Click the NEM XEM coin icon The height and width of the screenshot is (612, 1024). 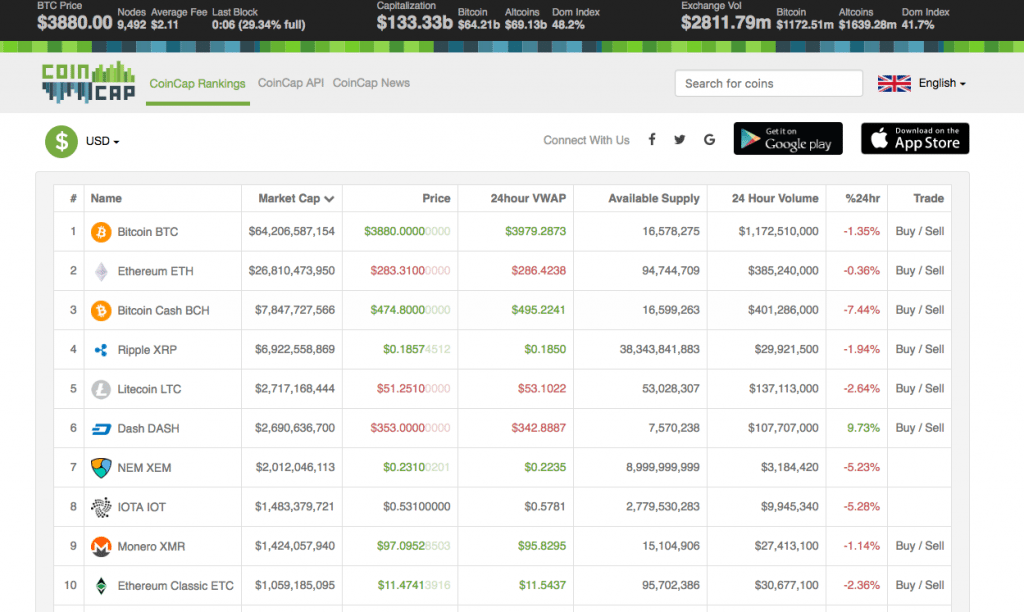(101, 468)
